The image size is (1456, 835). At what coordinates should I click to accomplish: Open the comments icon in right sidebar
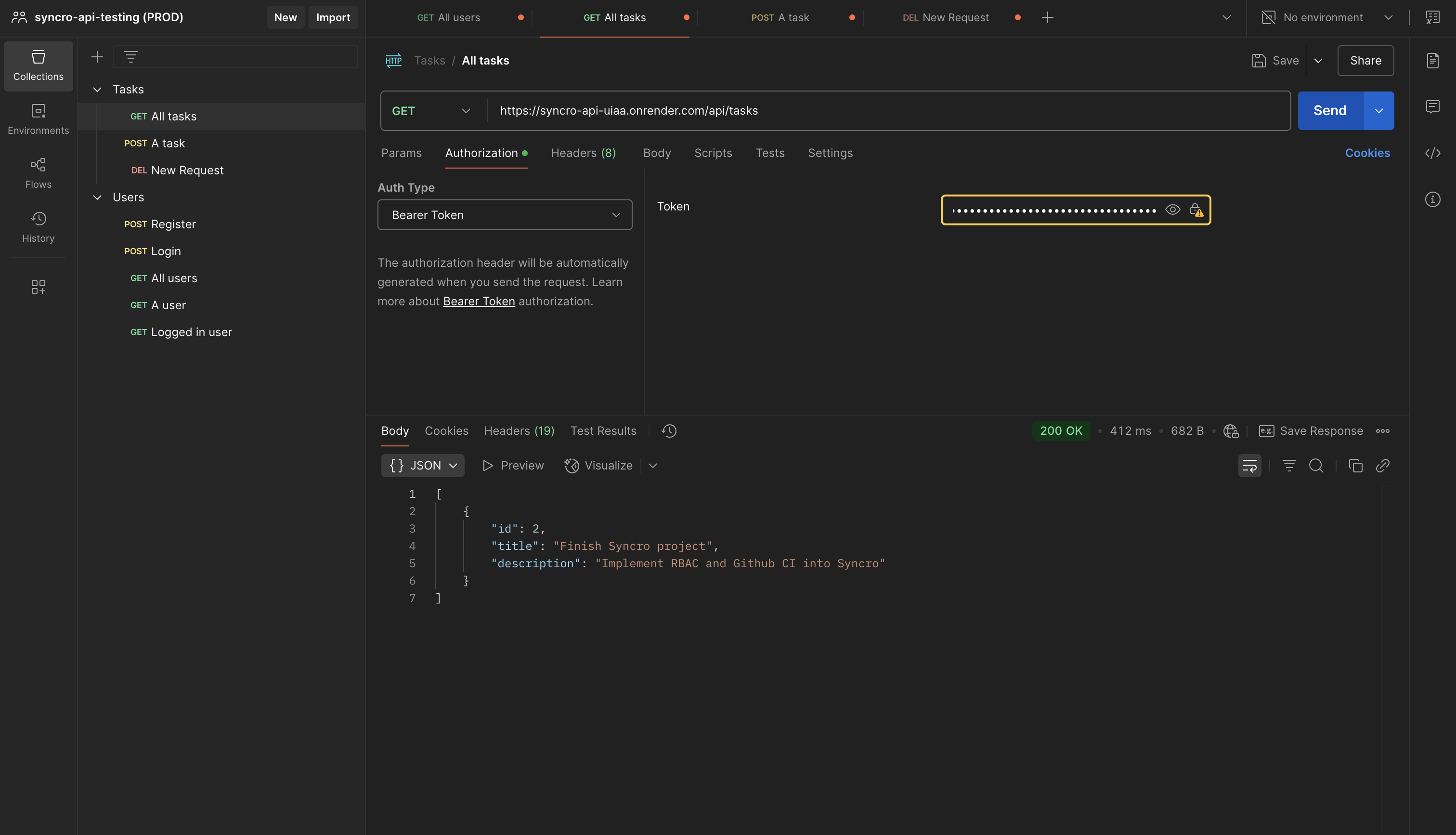coord(1432,107)
